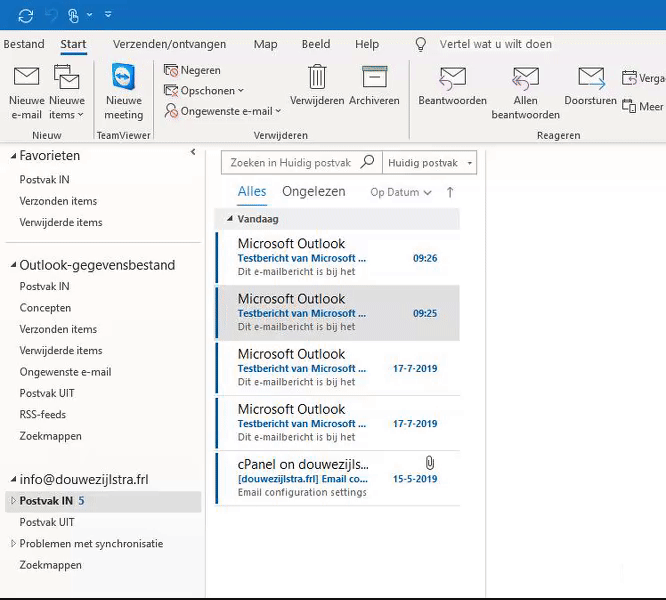Toggle Touch/Mouse mode icon
The width and height of the screenshot is (666, 600).
coord(73,16)
